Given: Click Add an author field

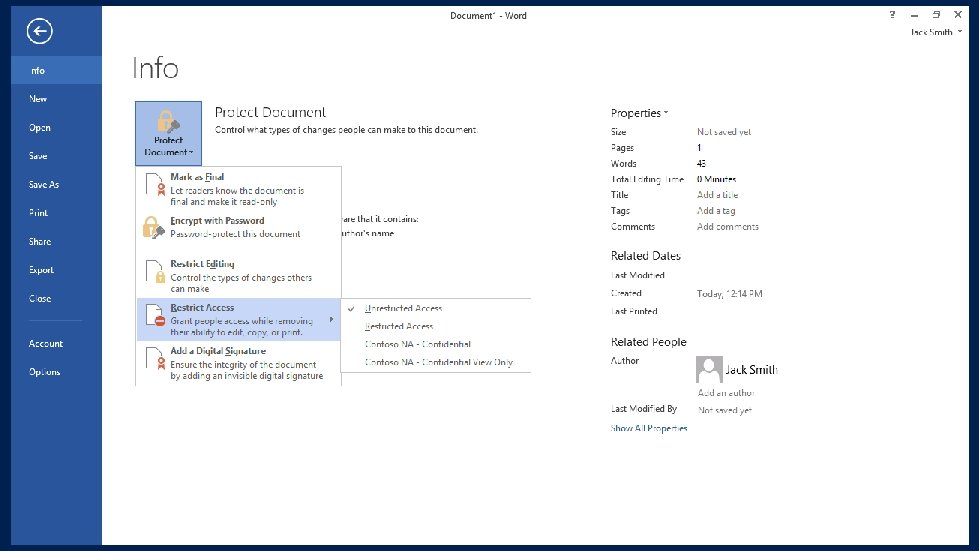Looking at the screenshot, I should tap(726, 393).
